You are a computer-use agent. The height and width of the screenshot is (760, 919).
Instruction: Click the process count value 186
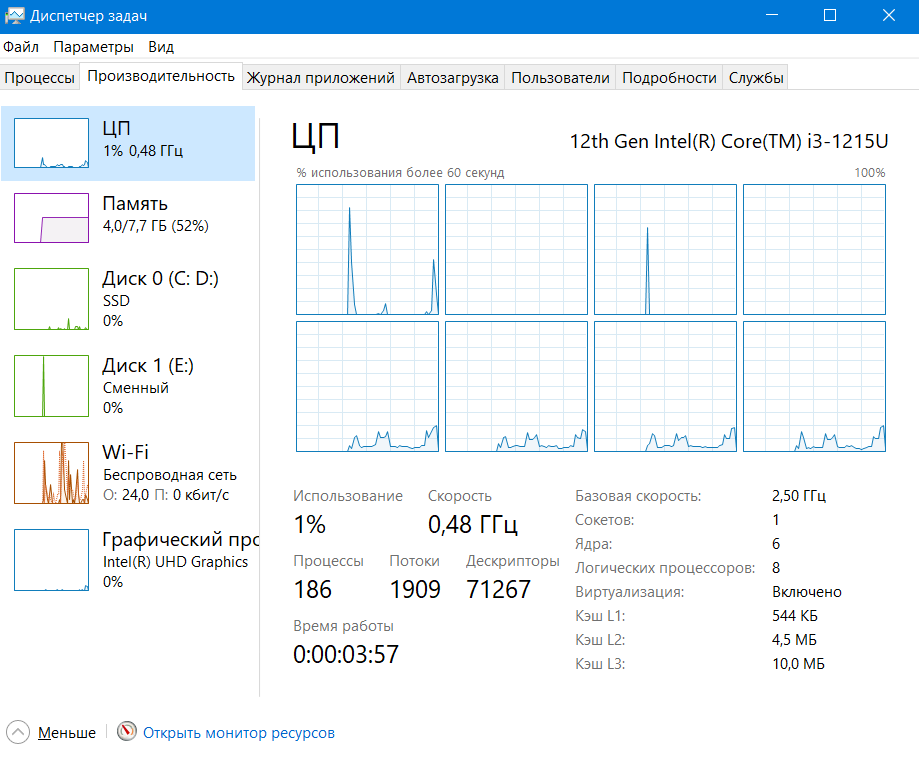pyautogui.click(x=312, y=589)
